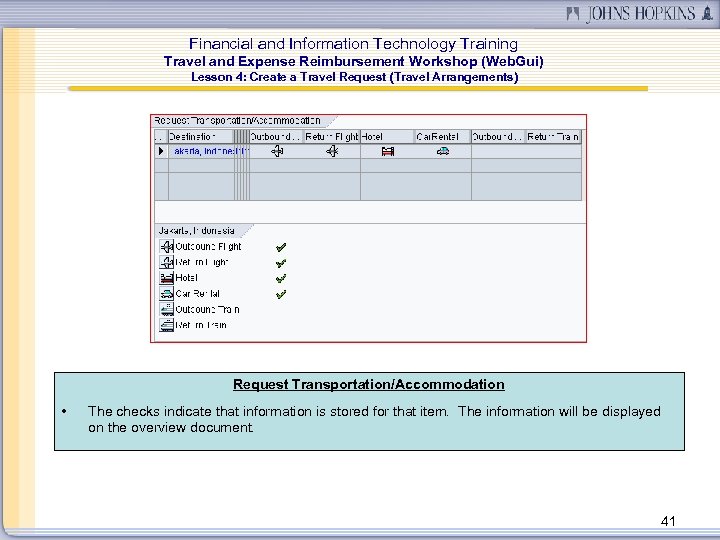Click the Return Train column header
Image resolution: width=720 pixels, height=540 pixels.
pos(553,137)
